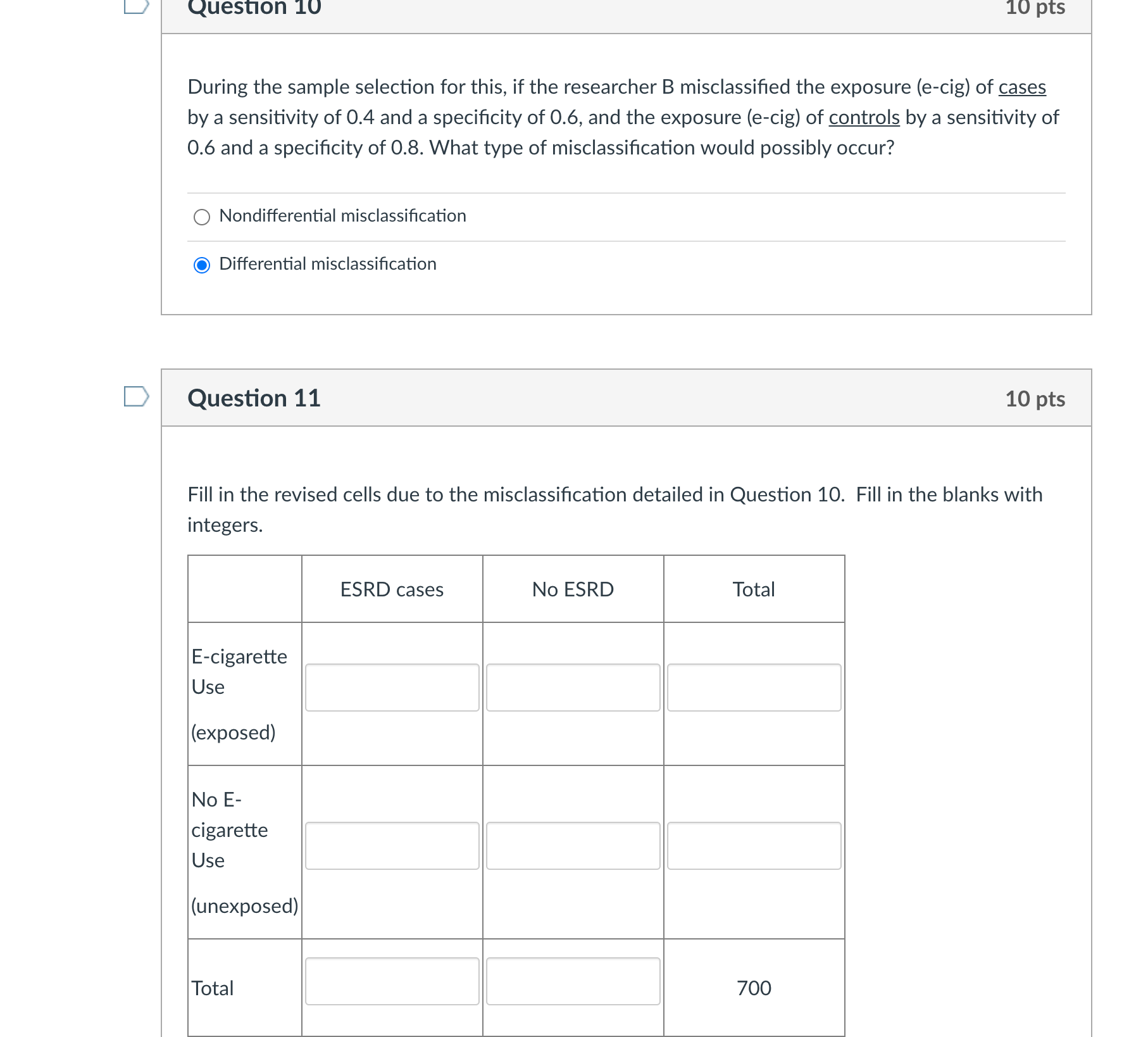Click the 700 total cell in the table
The width and height of the screenshot is (1148, 1037).
[x=753, y=988]
